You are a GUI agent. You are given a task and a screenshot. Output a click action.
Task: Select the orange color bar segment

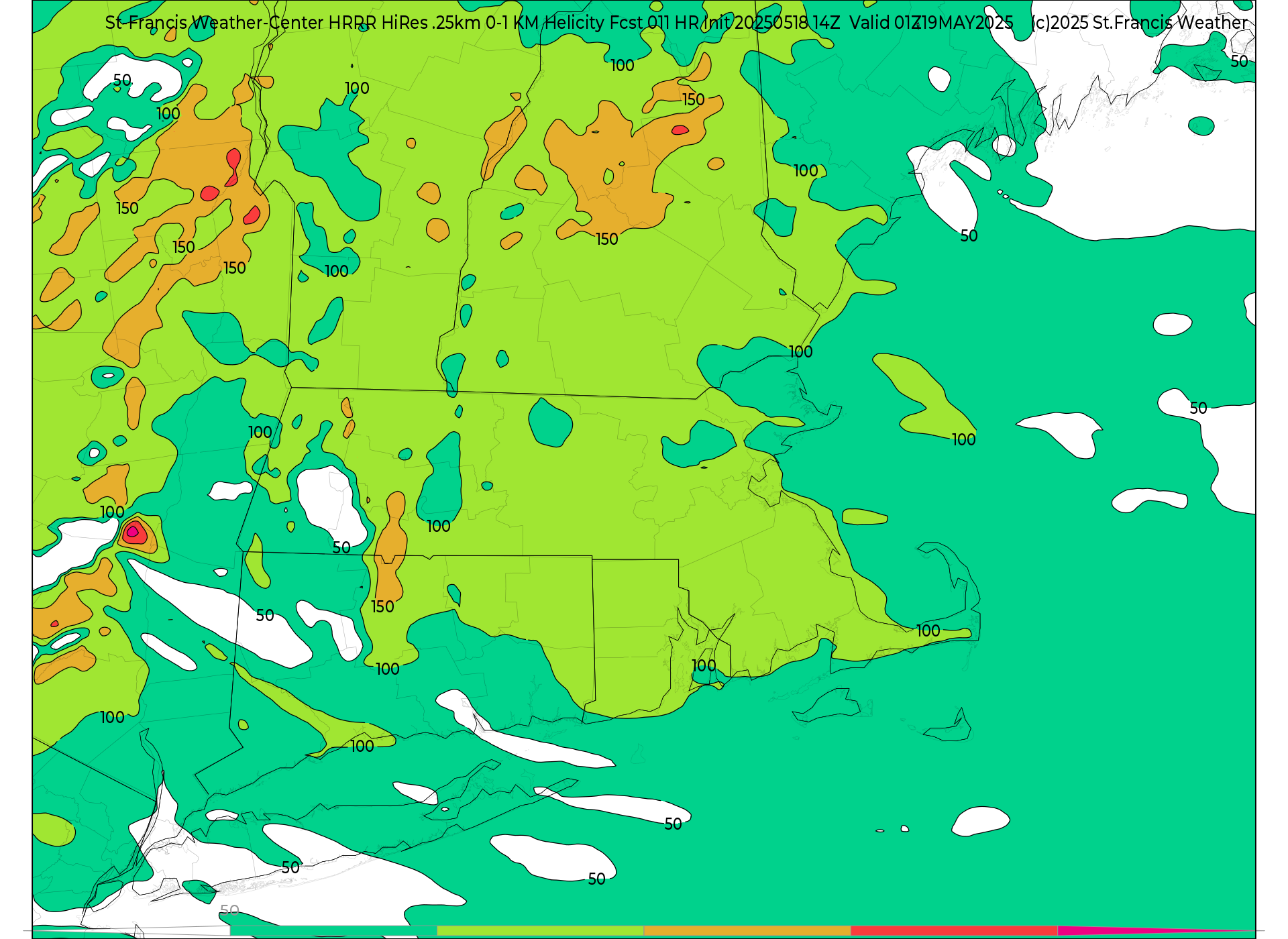(x=747, y=930)
